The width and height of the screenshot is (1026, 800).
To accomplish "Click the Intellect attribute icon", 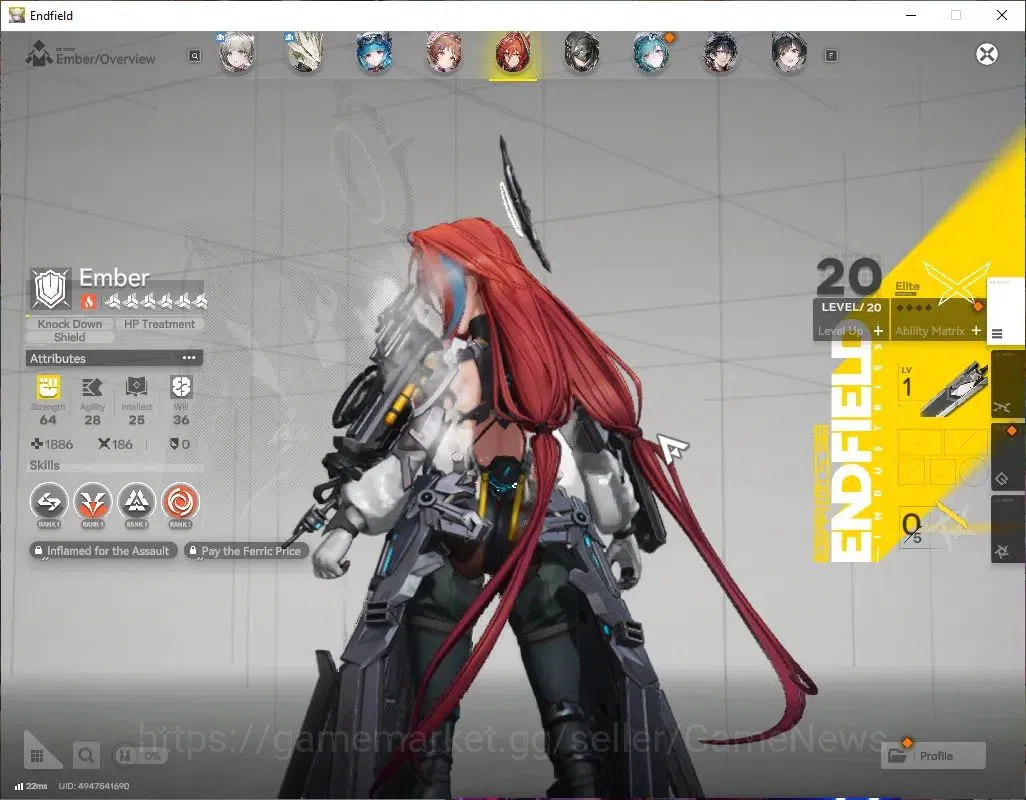I will pos(136,387).
